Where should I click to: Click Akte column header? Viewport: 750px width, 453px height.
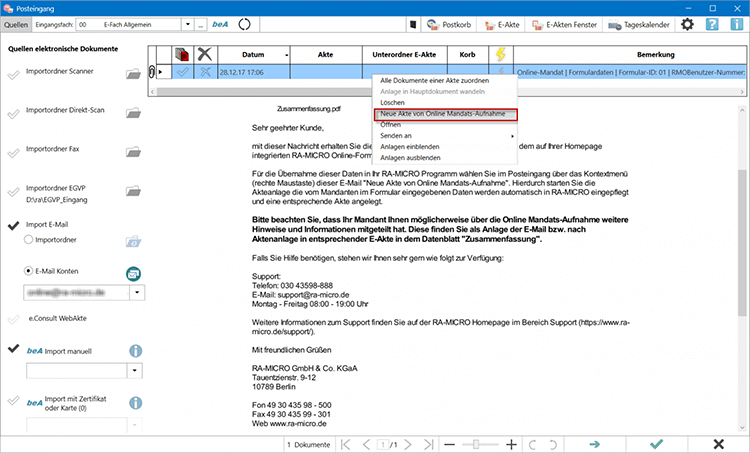(x=326, y=55)
